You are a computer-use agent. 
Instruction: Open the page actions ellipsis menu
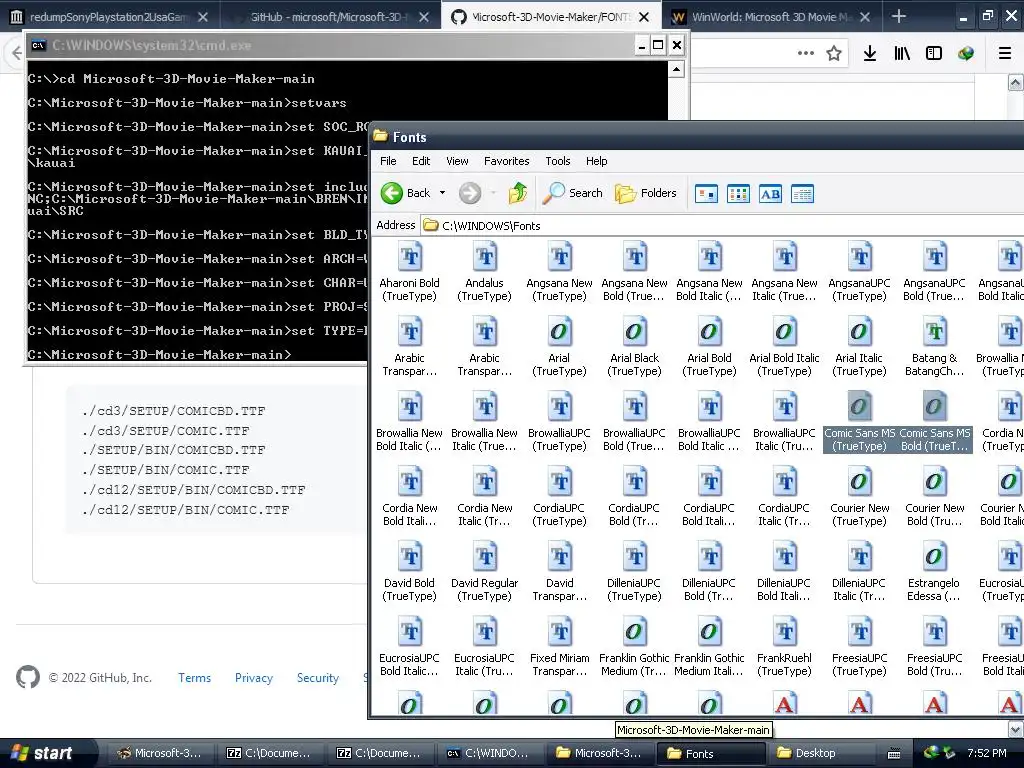[x=806, y=54]
